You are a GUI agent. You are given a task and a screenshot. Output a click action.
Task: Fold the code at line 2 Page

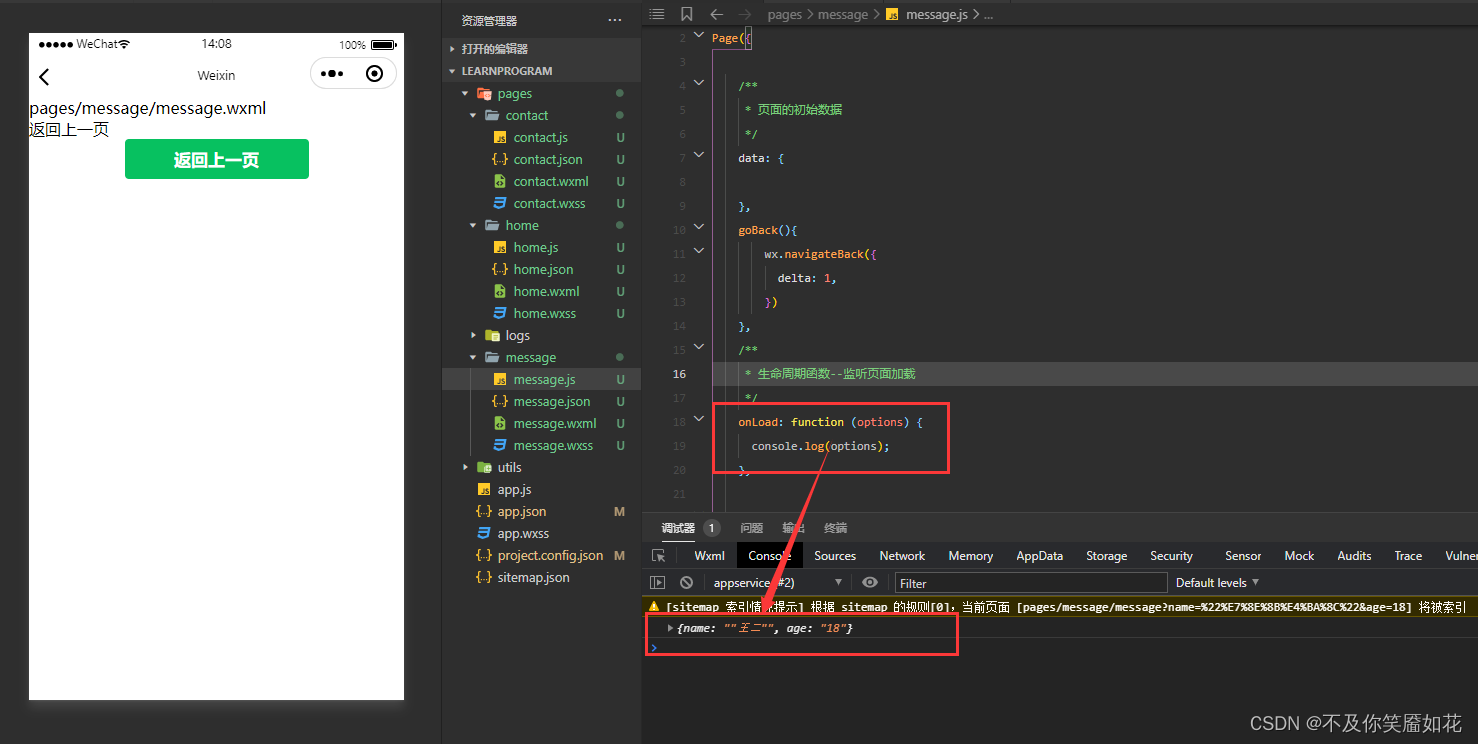click(x=699, y=37)
